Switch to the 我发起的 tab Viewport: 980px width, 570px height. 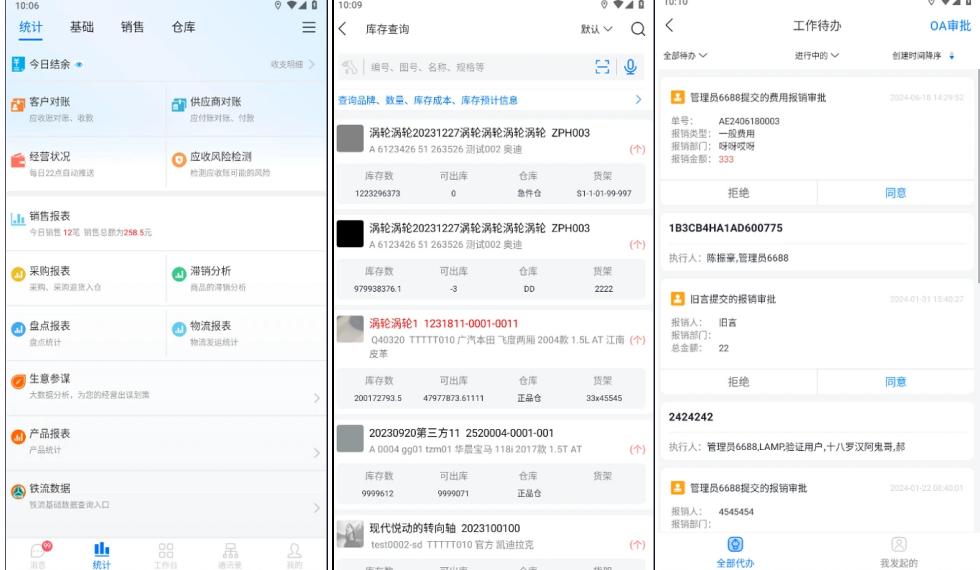898,551
